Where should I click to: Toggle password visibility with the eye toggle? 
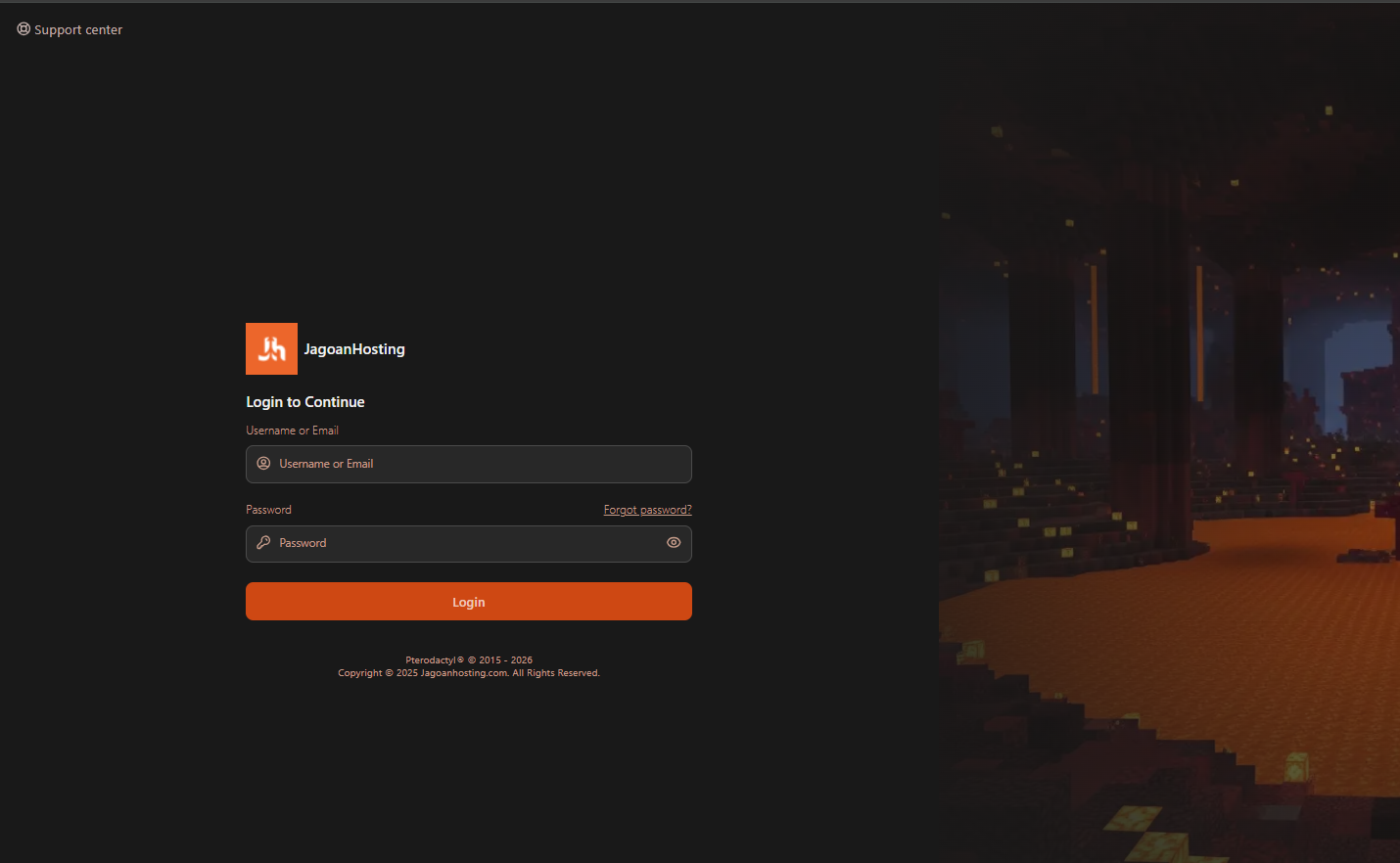coord(674,542)
